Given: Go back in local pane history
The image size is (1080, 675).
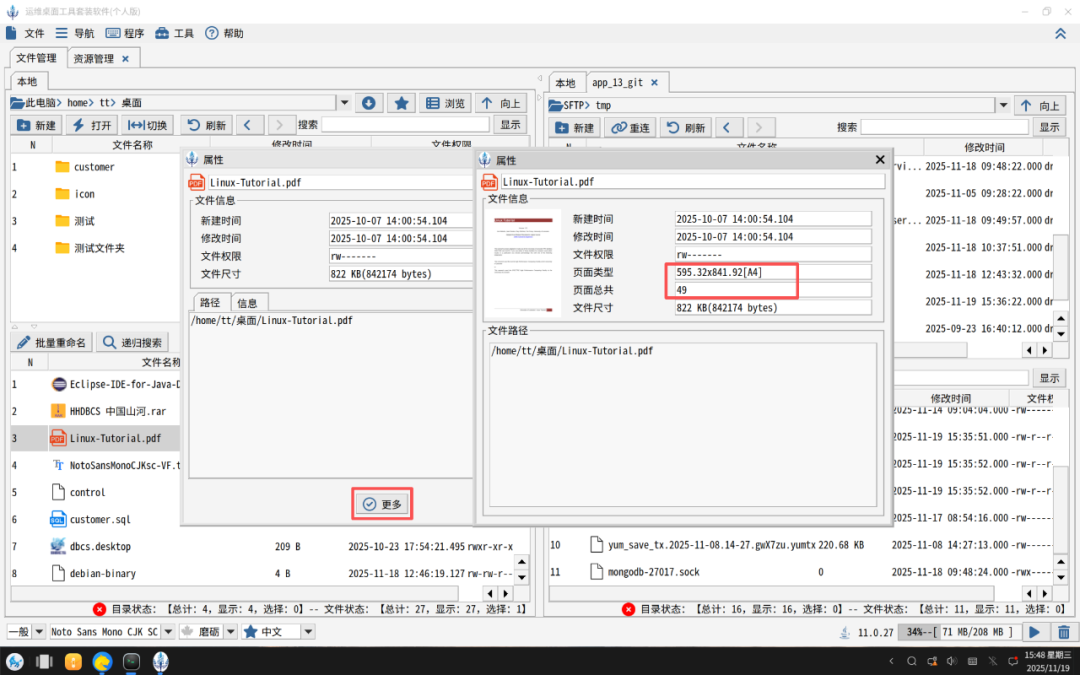Looking at the screenshot, I should point(250,125).
